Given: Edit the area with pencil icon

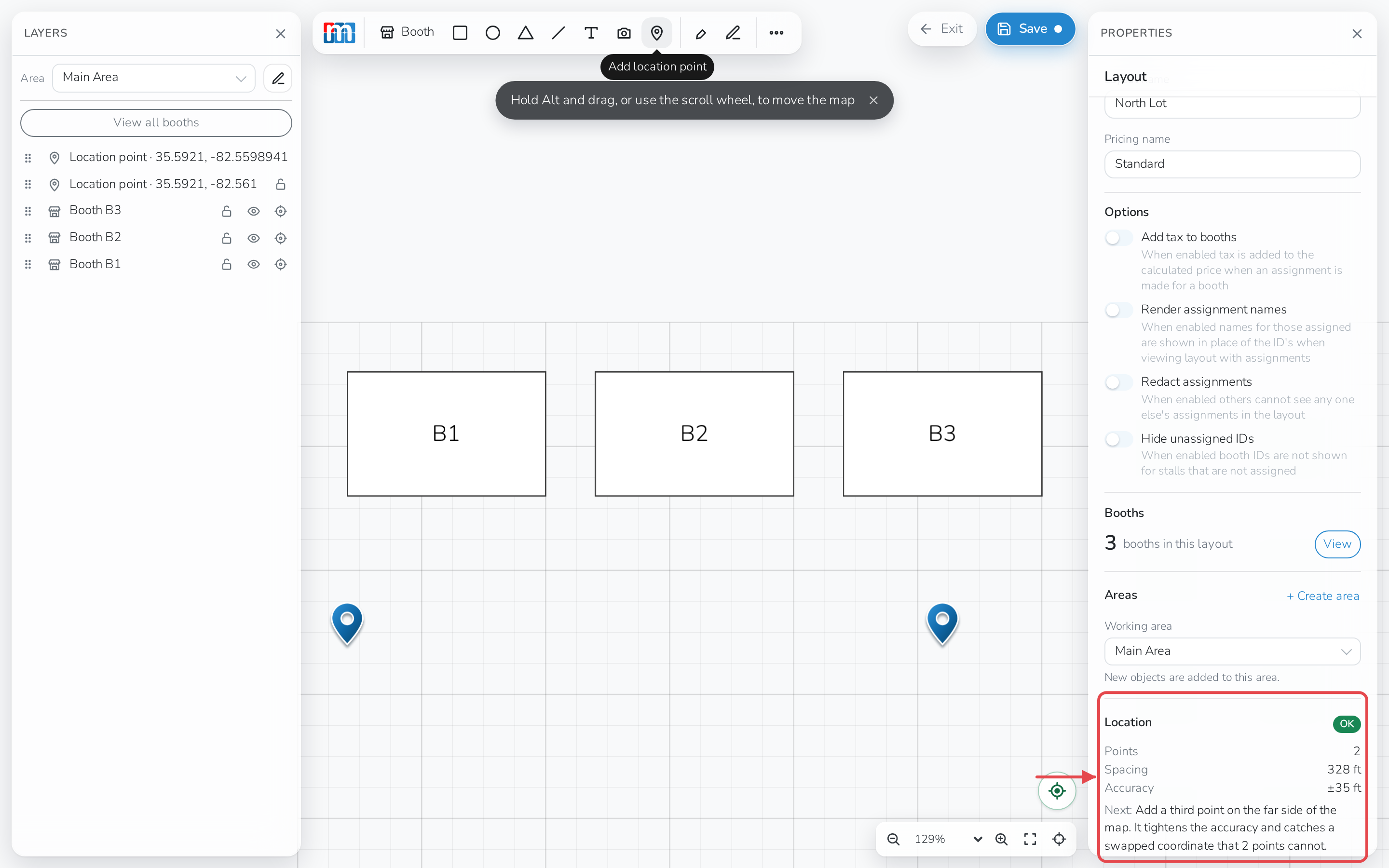Looking at the screenshot, I should [278, 78].
